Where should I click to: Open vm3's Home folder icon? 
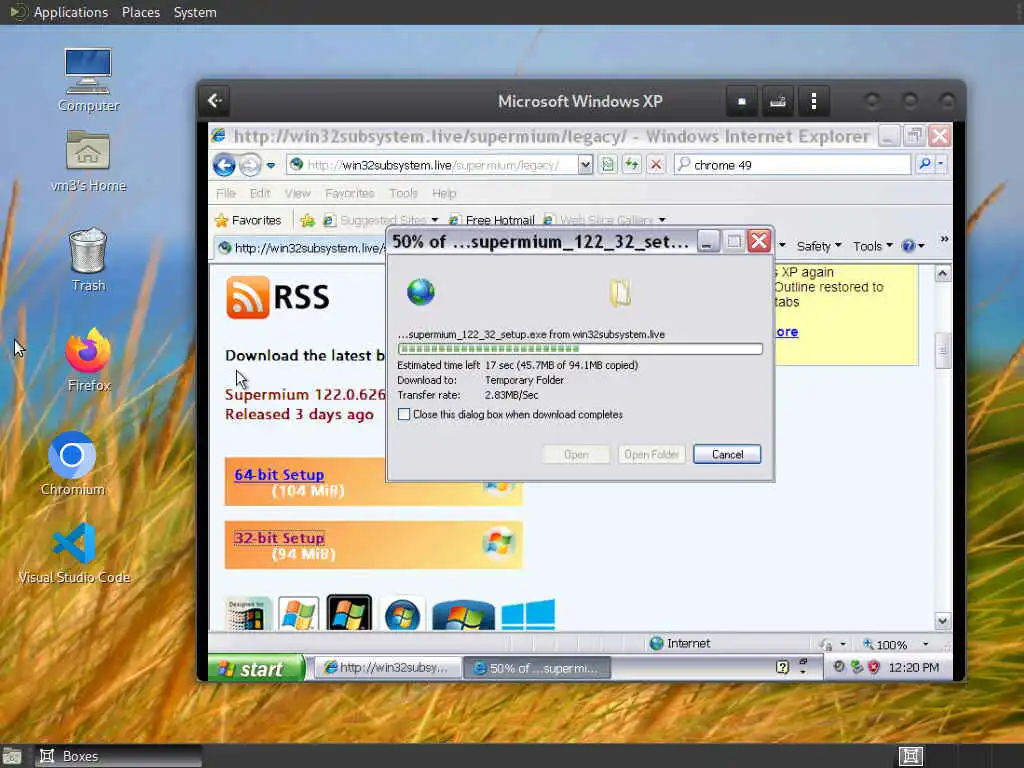(x=88, y=161)
